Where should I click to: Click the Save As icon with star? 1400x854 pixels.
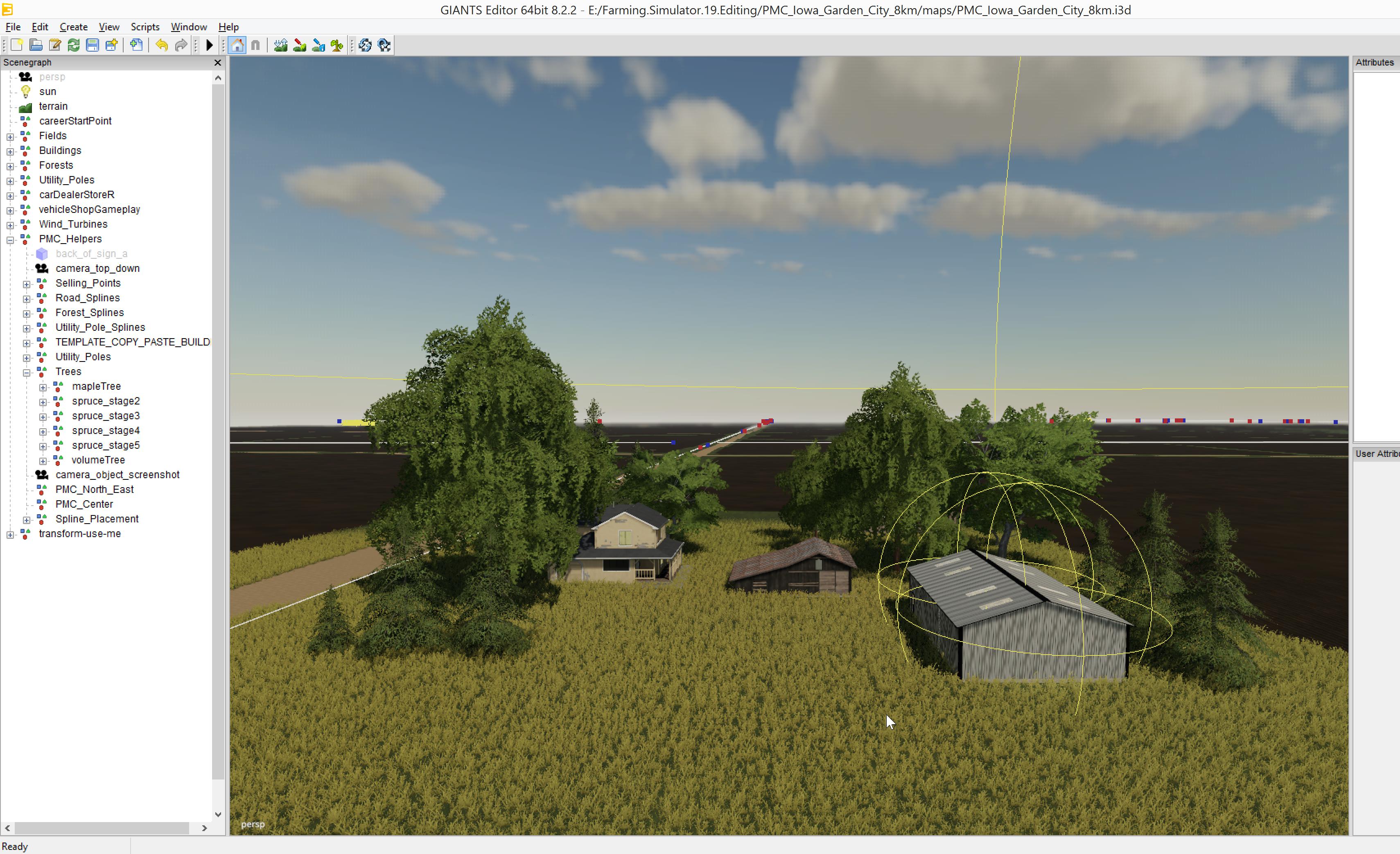pyautogui.click(x=111, y=45)
